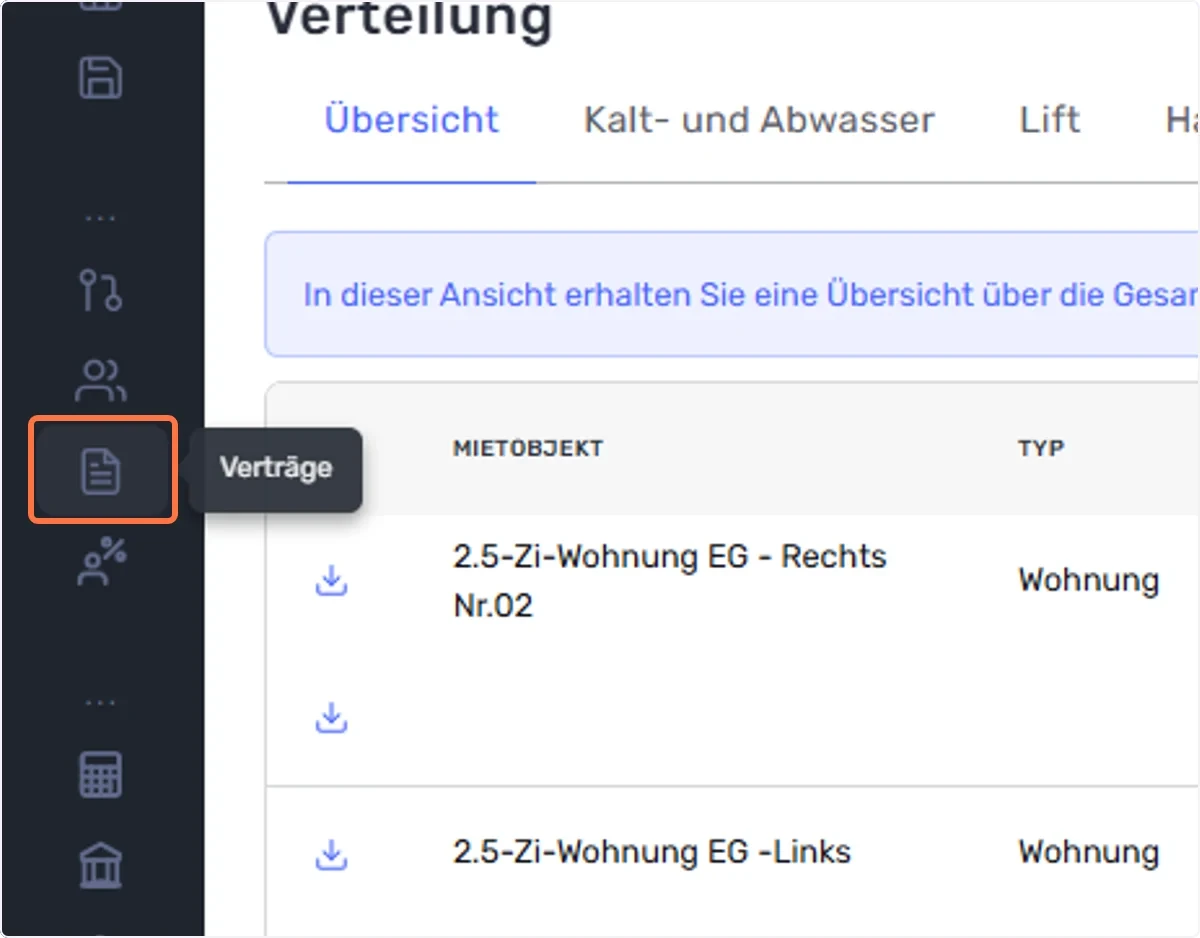The height and width of the screenshot is (938, 1200).
Task: Open the person-percent sidebar icon
Action: pos(101,560)
